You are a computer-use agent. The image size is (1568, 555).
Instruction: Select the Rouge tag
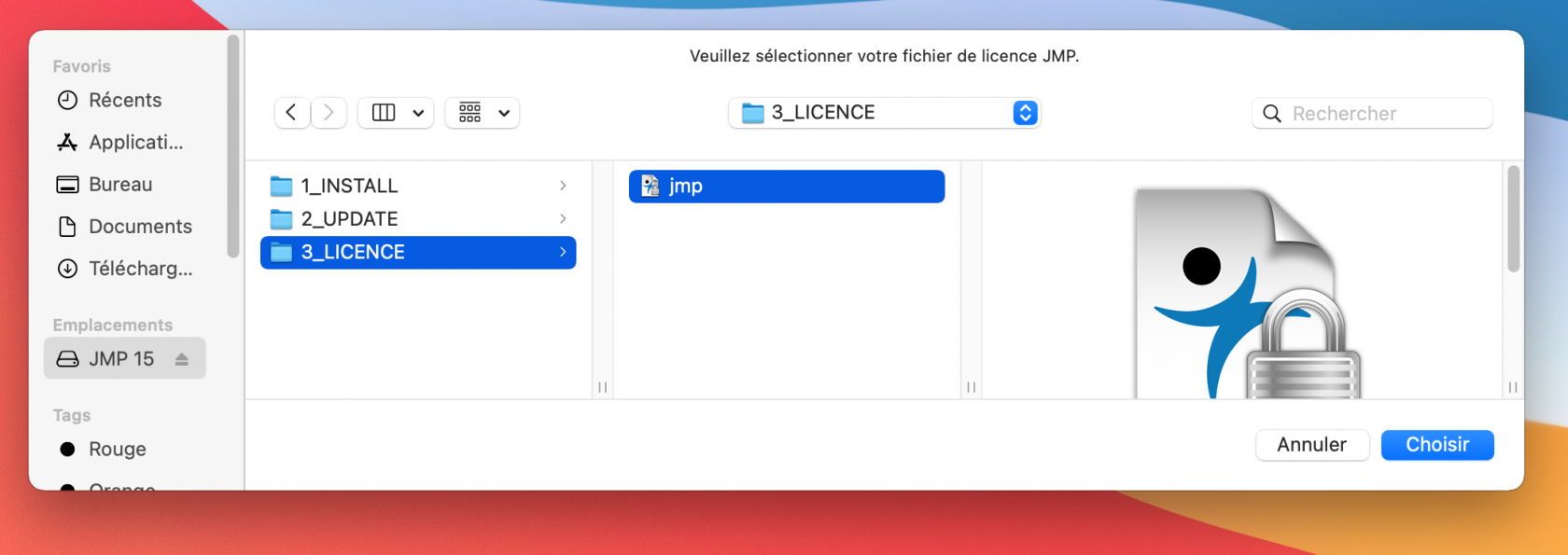point(117,450)
